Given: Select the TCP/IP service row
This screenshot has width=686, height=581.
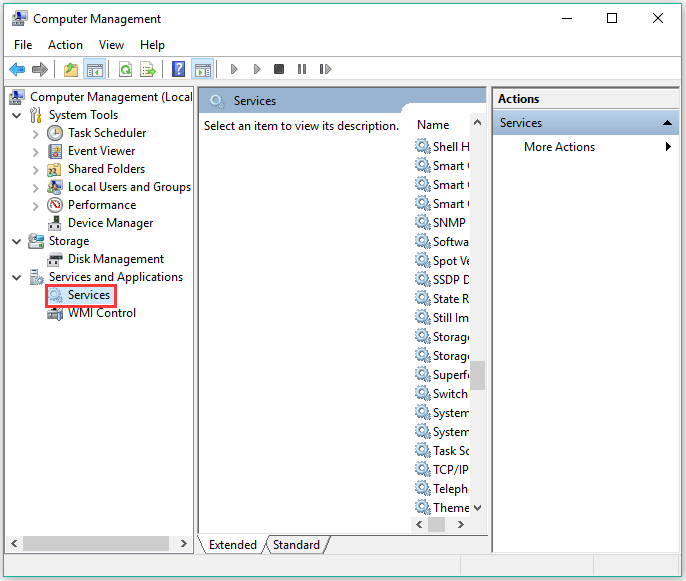Looking at the screenshot, I should (x=442, y=470).
